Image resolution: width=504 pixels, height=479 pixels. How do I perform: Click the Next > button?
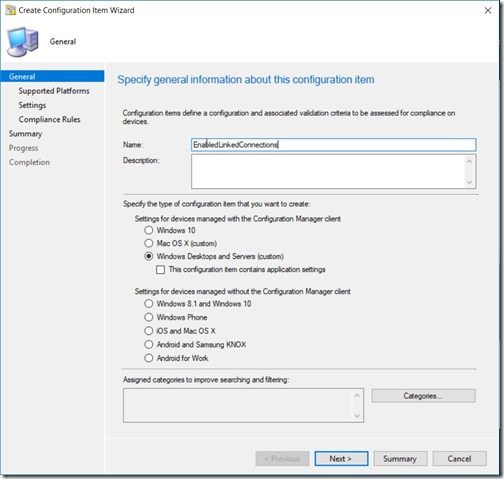(x=341, y=459)
